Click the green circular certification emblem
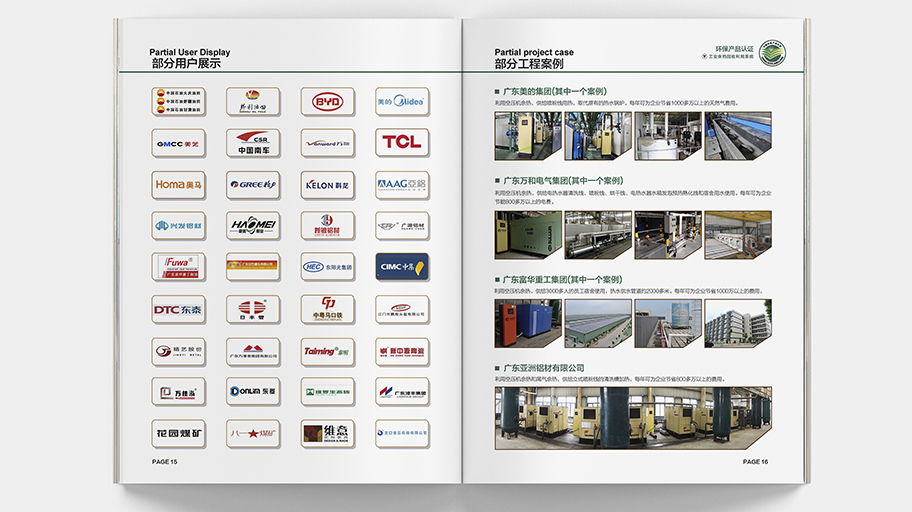 pyautogui.click(x=772, y=54)
